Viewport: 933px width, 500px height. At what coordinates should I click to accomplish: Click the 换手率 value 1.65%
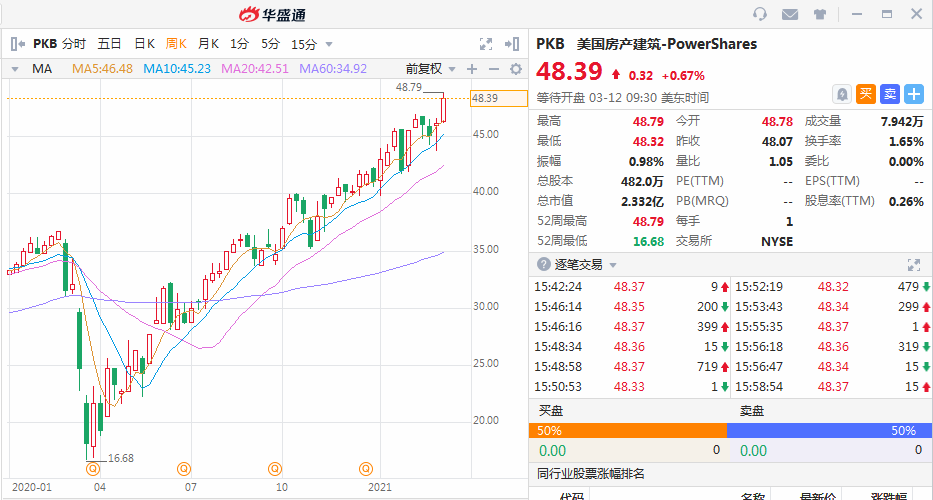click(906, 142)
